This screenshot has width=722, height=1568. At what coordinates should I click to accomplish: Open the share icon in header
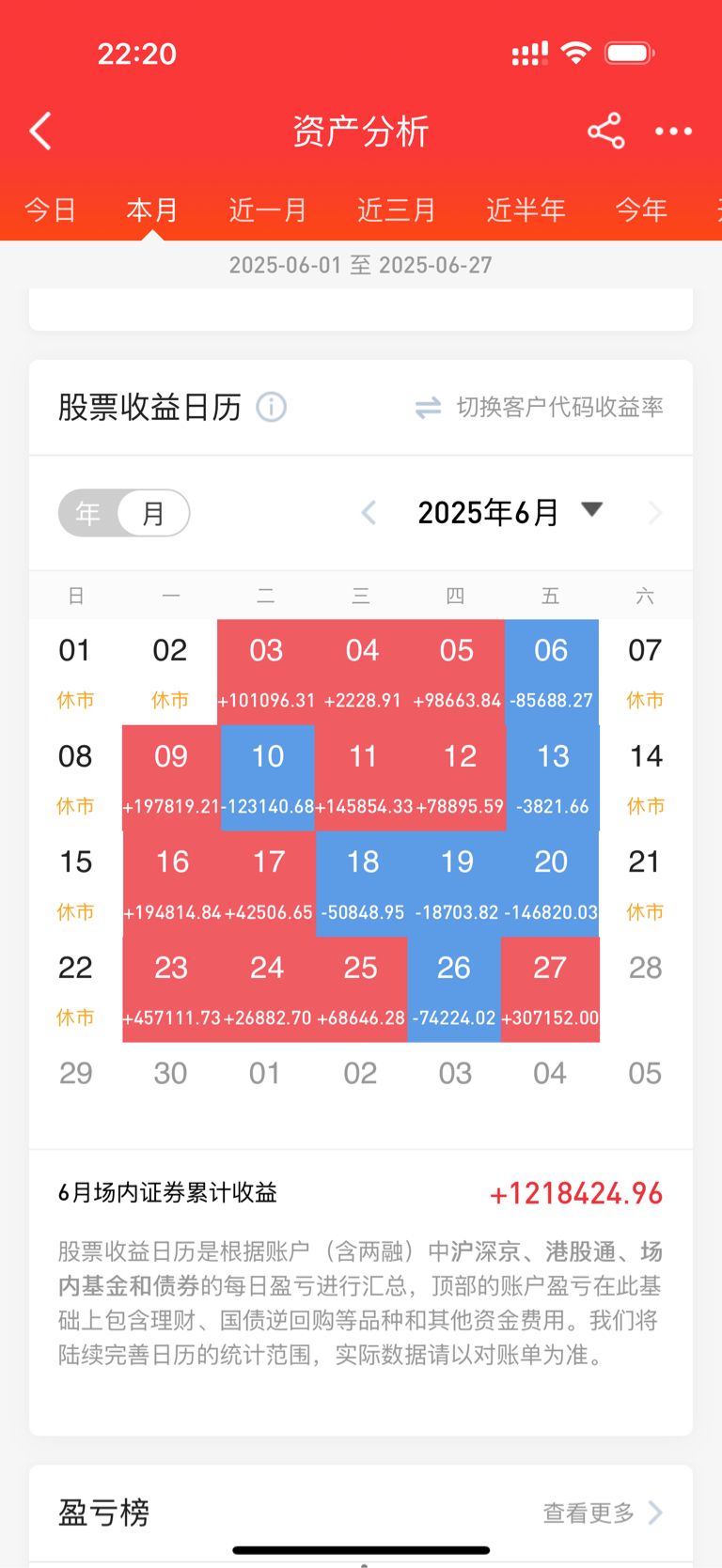coord(606,131)
